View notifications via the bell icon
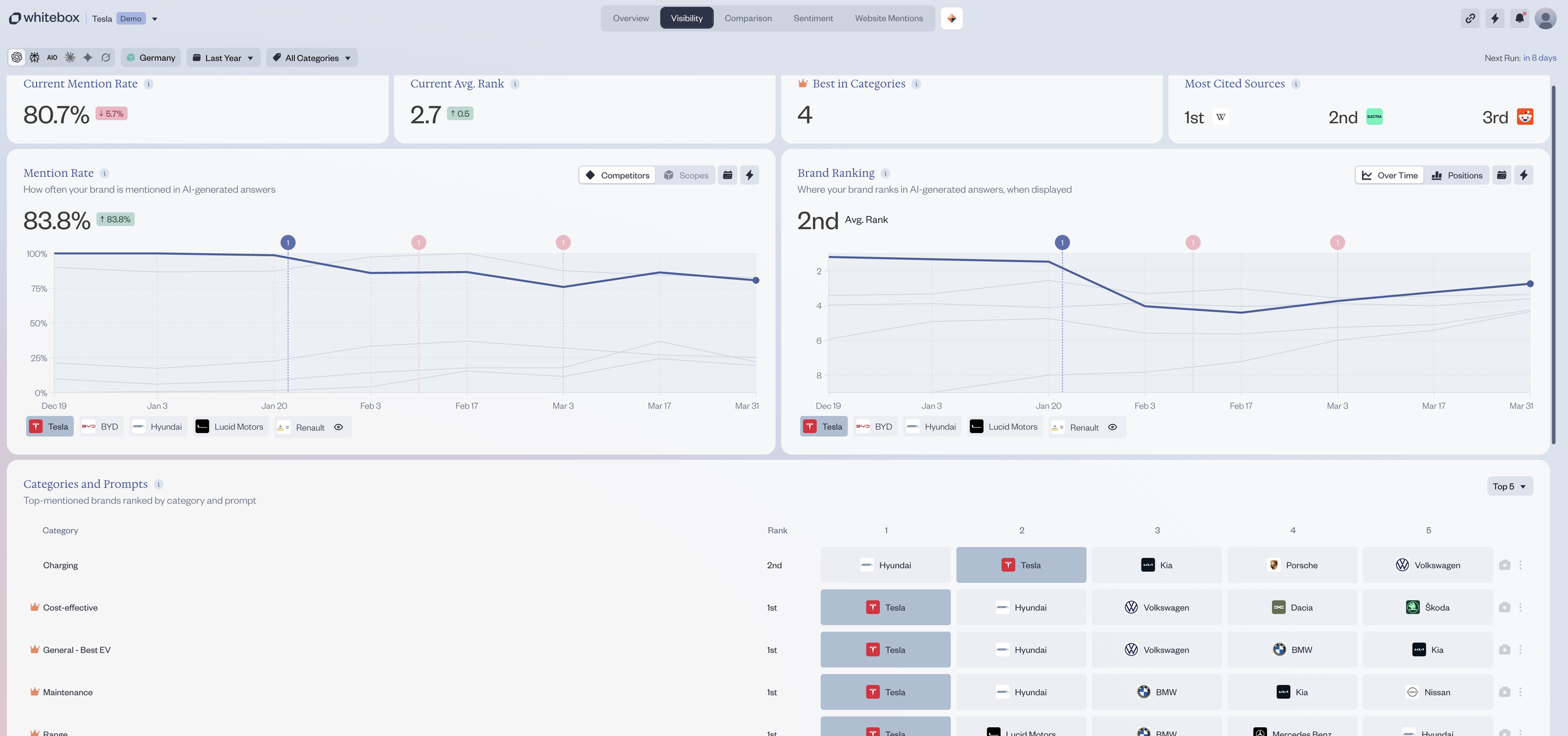The image size is (1568, 736). tap(1518, 18)
